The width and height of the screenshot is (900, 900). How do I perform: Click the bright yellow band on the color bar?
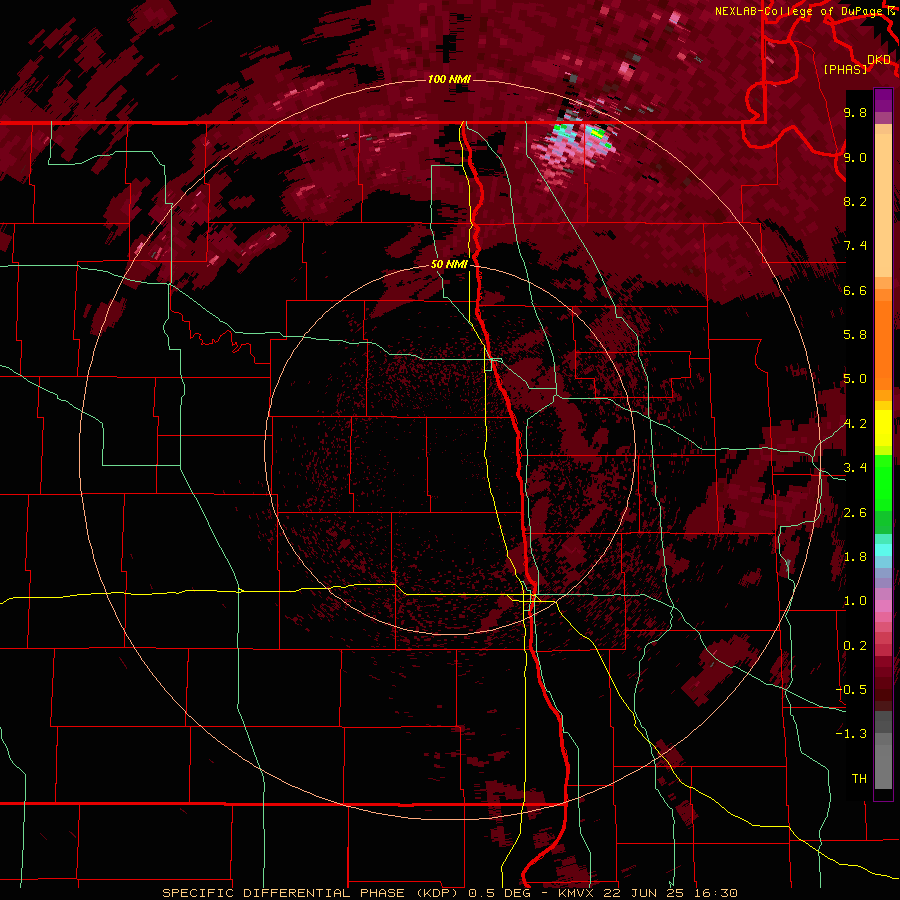pos(883,428)
